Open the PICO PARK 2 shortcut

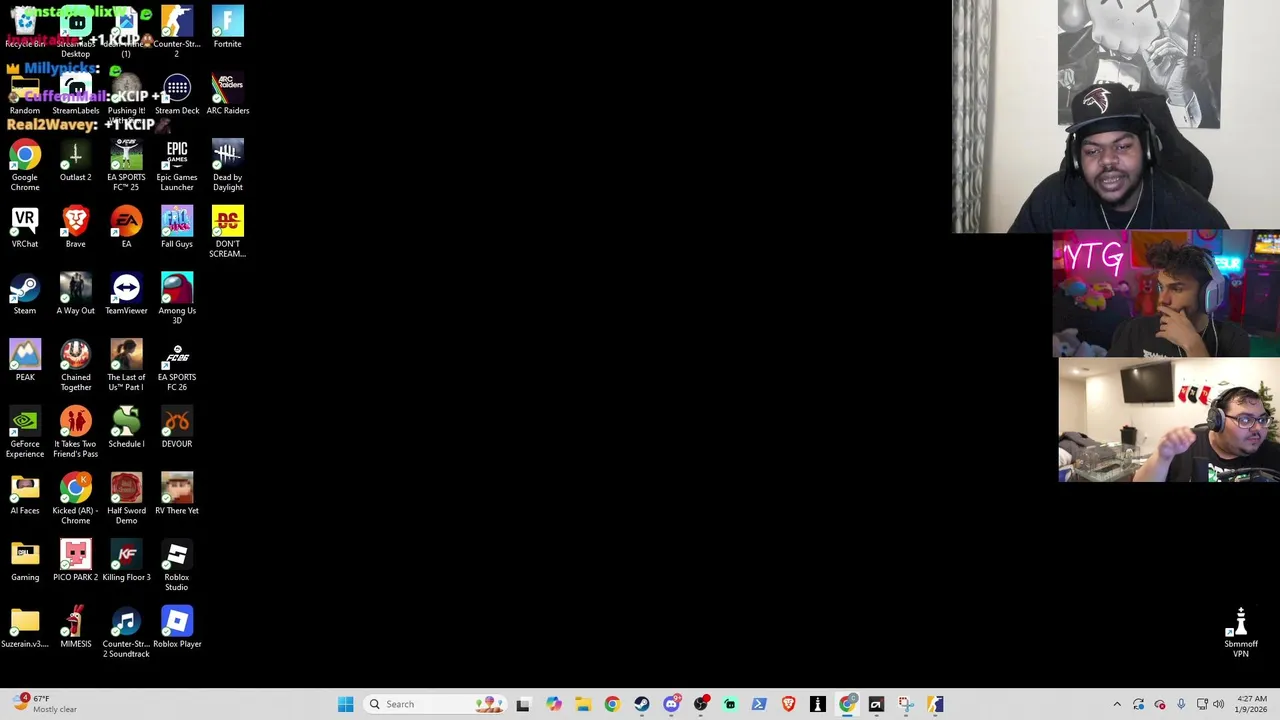[x=75, y=562]
